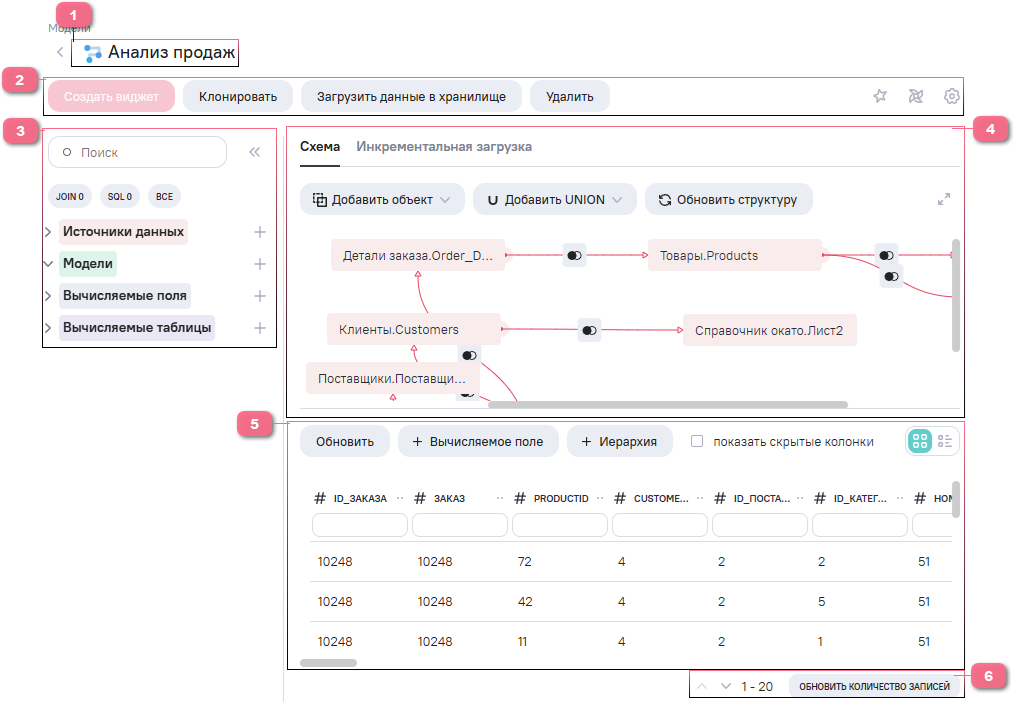
Task: Select Товары.Products schema node
Action: pos(735,255)
